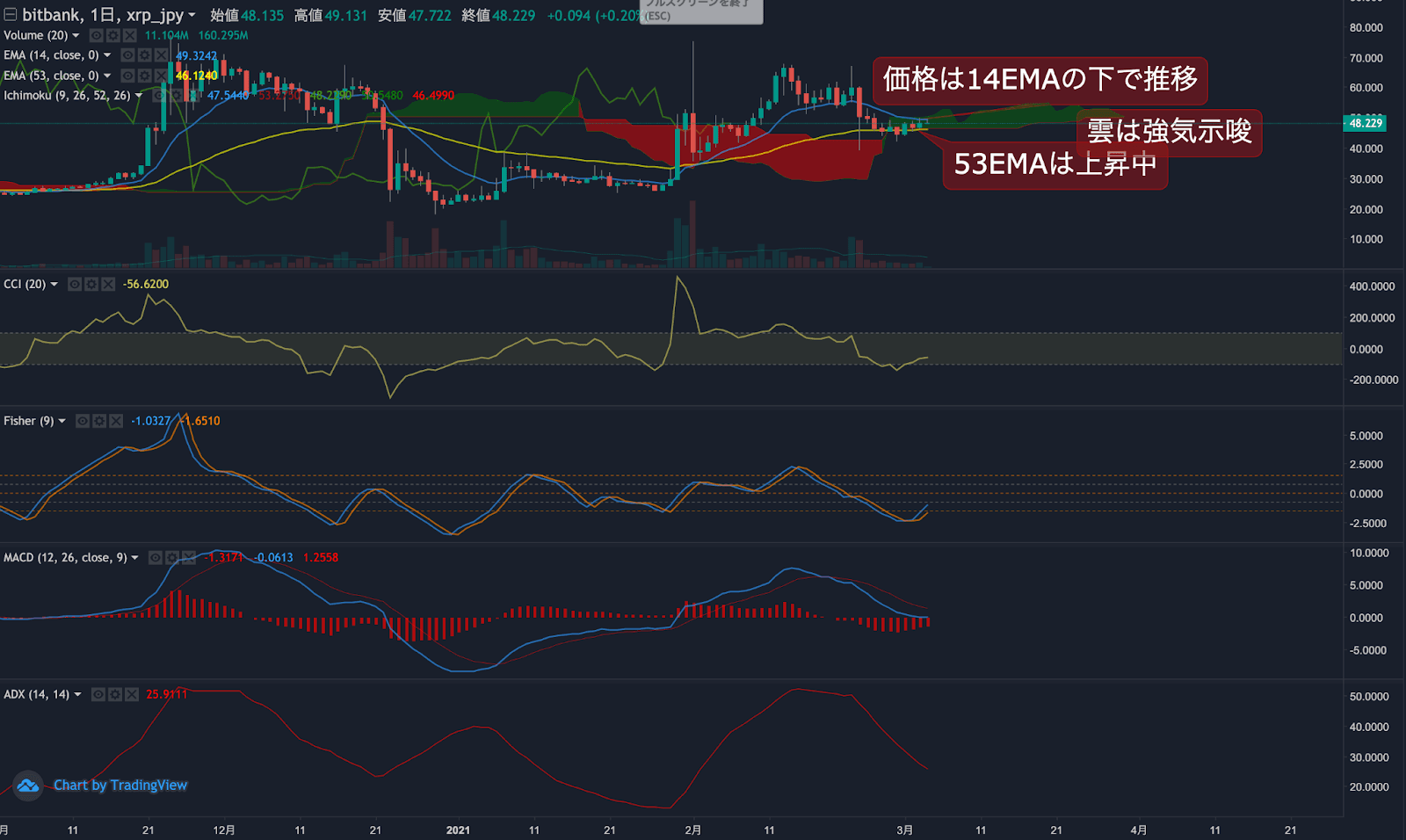Hide the EMA (14, close, 0) line

point(127,55)
